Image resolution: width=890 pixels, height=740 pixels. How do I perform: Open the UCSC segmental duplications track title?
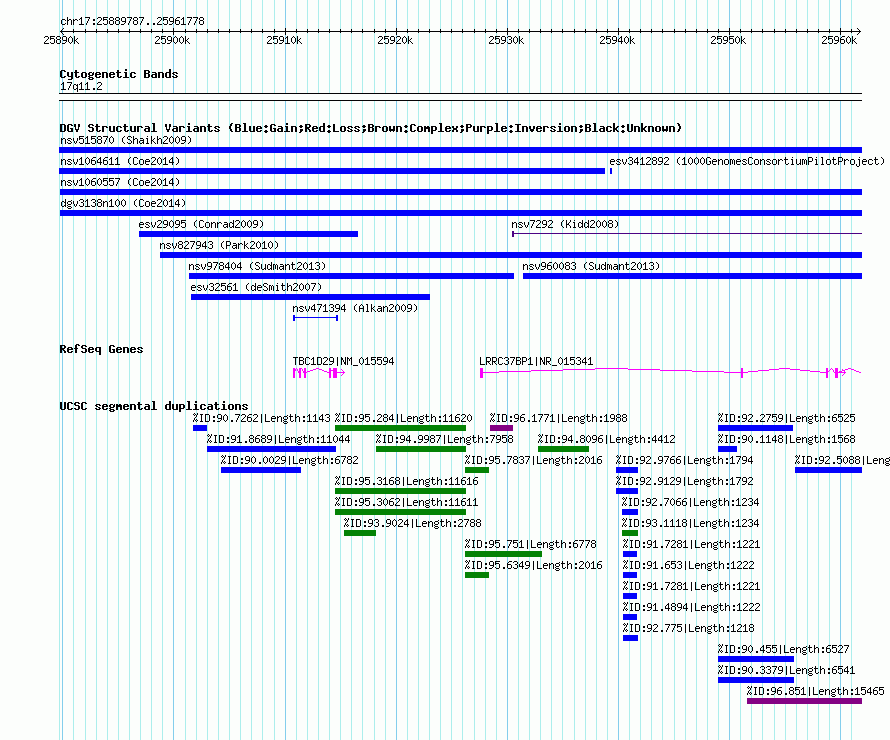(154, 406)
